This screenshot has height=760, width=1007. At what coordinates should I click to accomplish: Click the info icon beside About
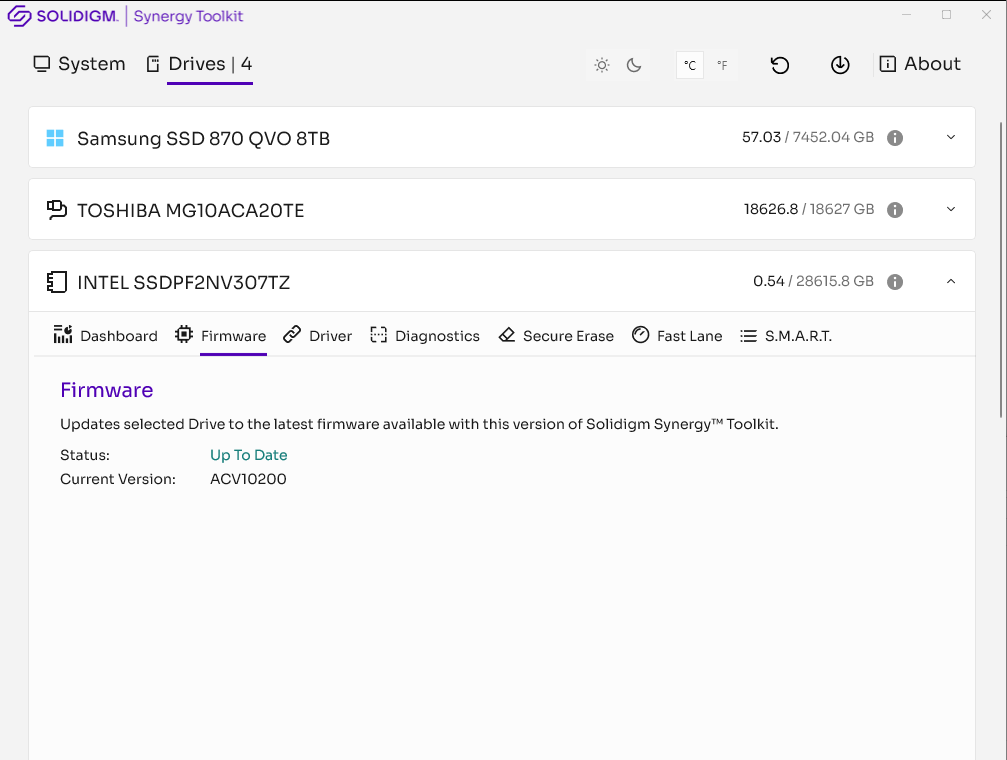tap(888, 64)
